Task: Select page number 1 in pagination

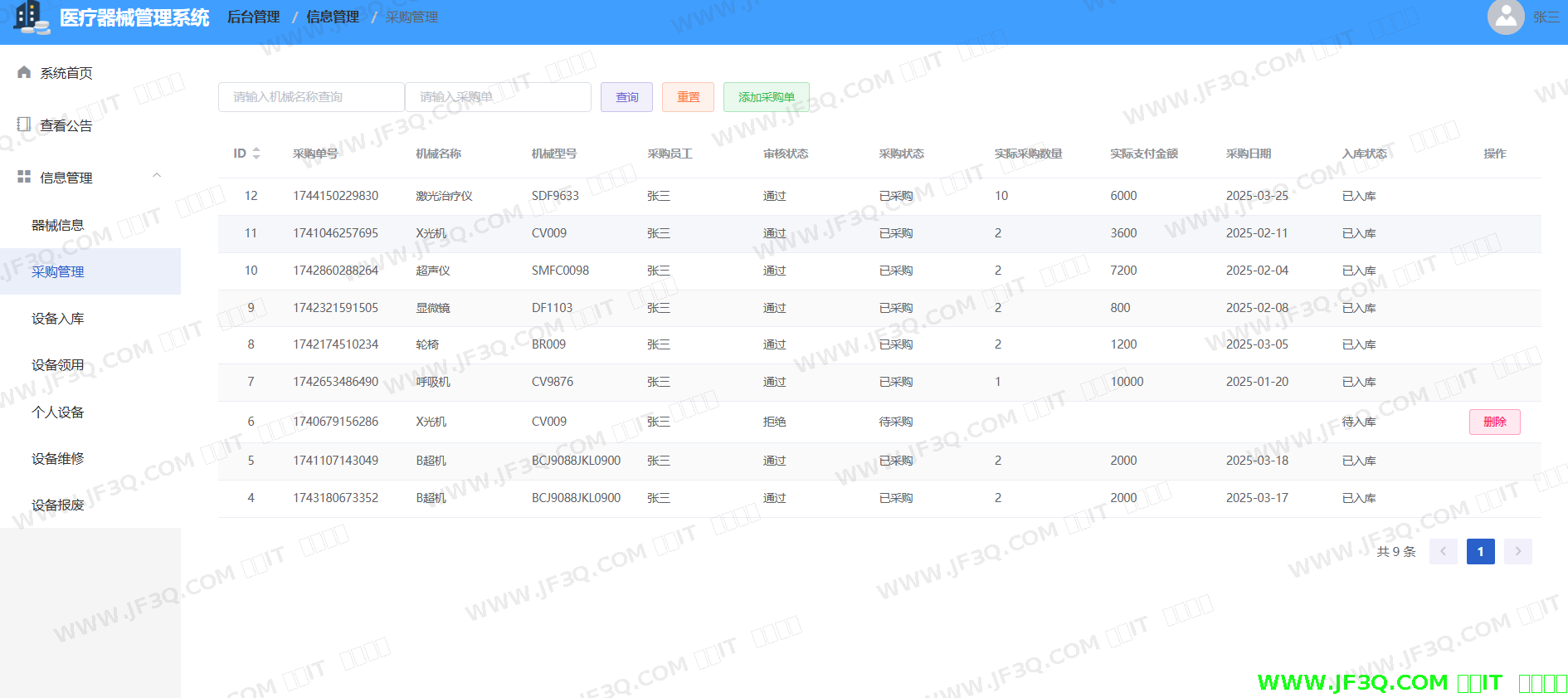Action: click(x=1480, y=551)
